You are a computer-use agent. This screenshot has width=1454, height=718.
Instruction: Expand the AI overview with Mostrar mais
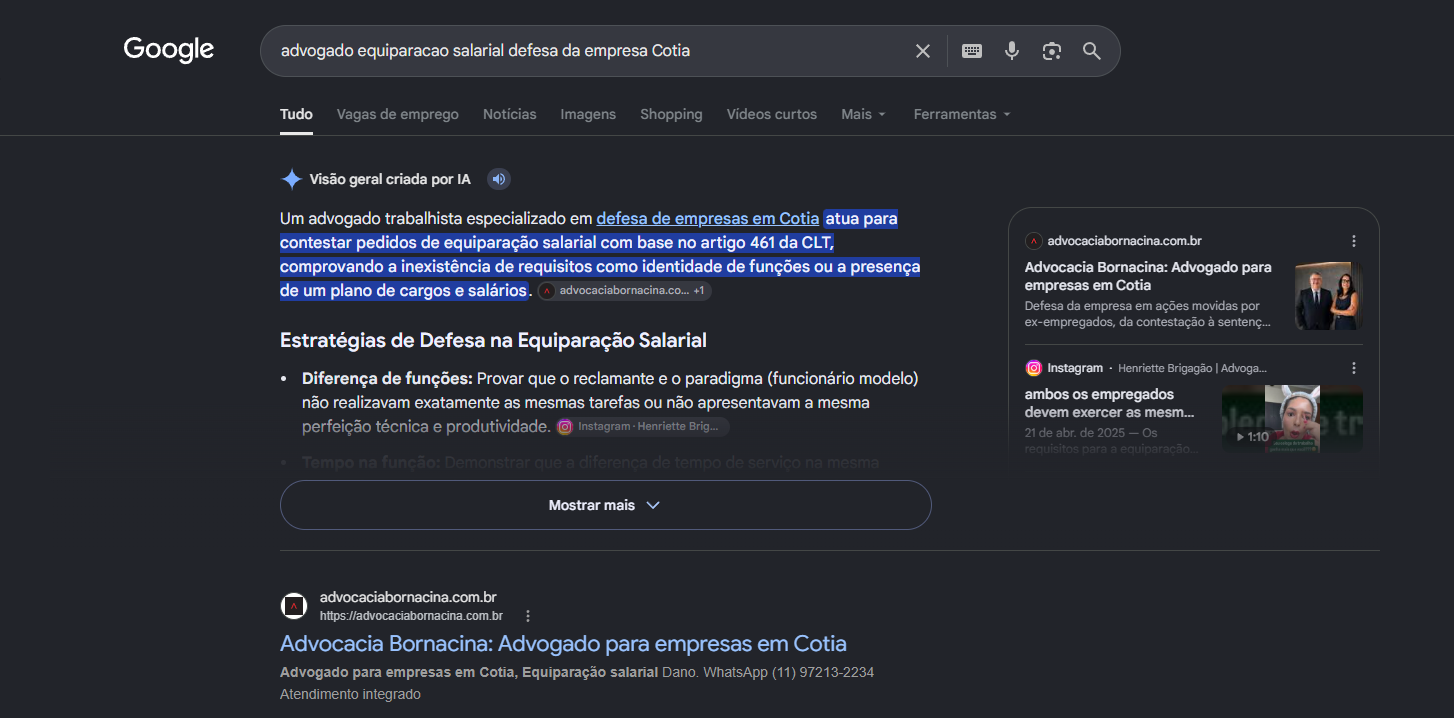[x=606, y=505]
